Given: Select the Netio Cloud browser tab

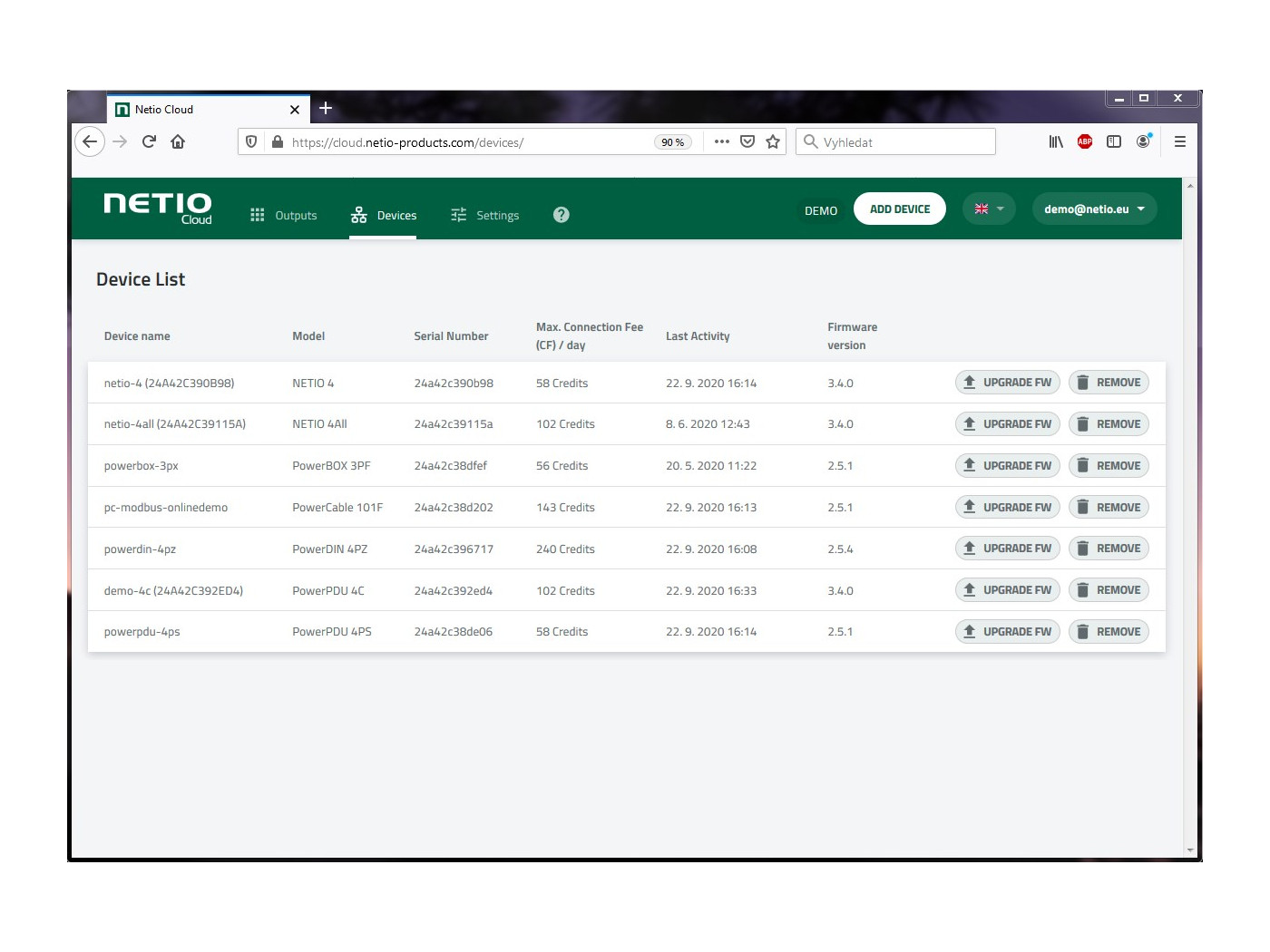Looking at the screenshot, I should pyautogui.click(x=209, y=110).
